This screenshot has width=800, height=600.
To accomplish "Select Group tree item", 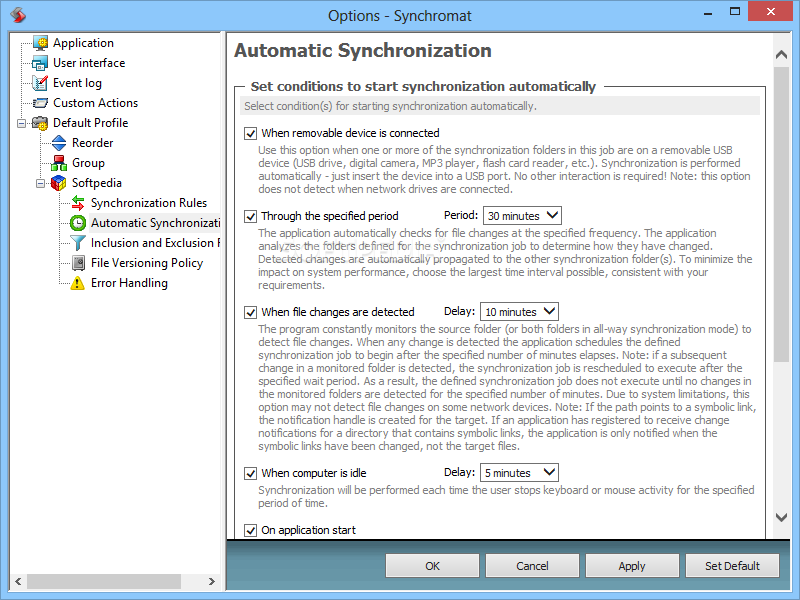I will pyautogui.click(x=88, y=163).
